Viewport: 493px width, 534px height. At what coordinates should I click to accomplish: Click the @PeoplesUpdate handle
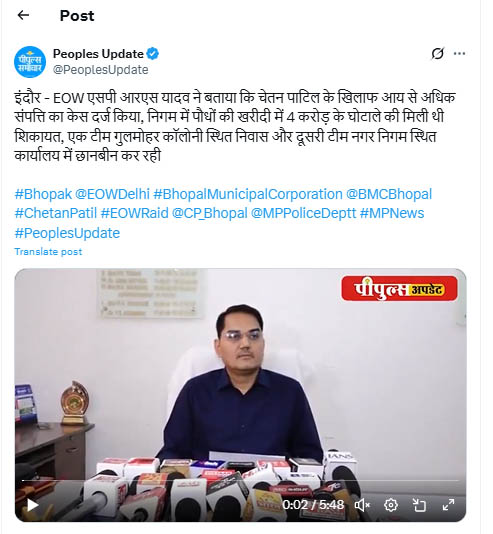[x=100, y=70]
